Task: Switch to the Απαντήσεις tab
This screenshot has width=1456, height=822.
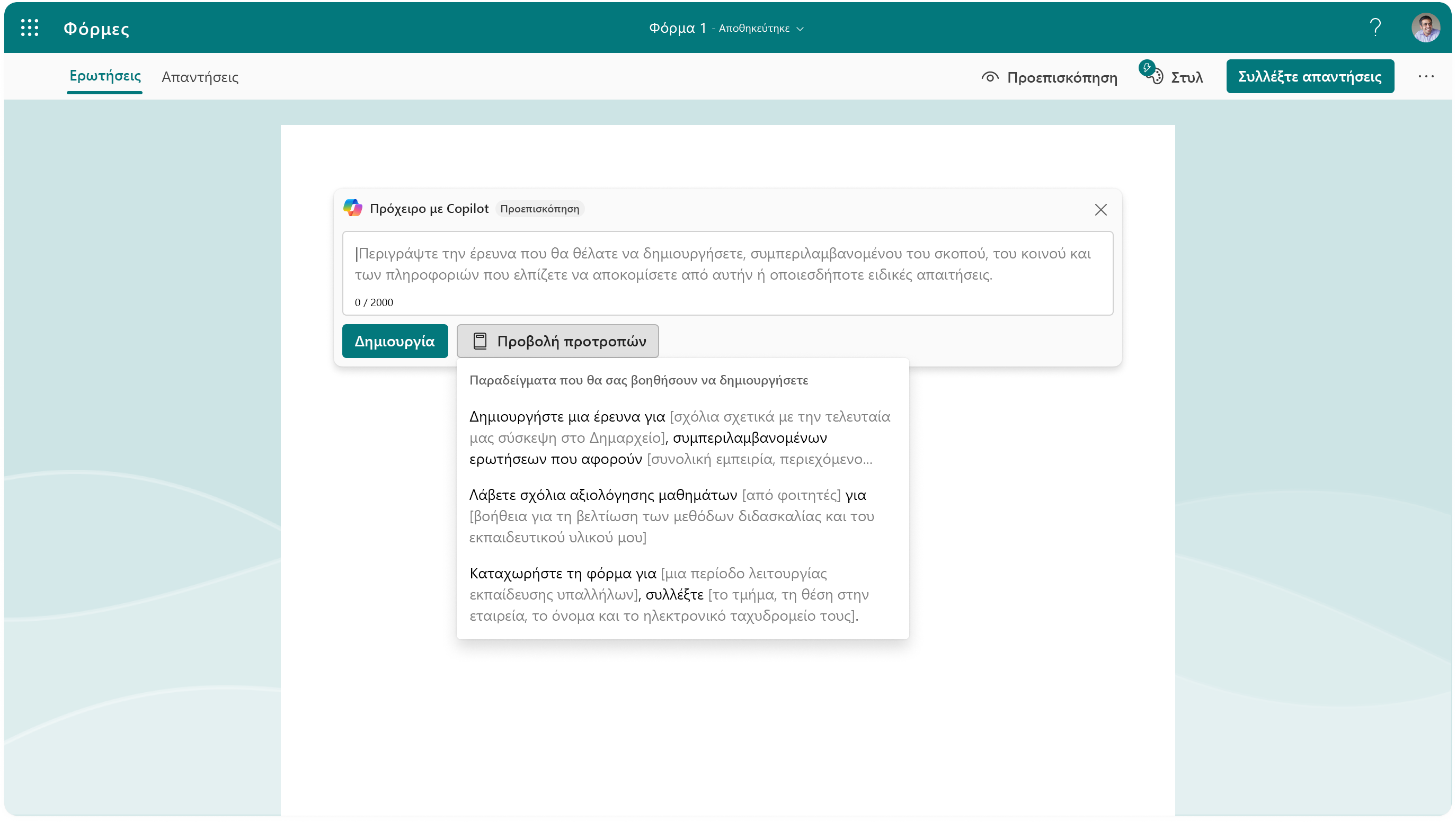Action: (x=200, y=77)
